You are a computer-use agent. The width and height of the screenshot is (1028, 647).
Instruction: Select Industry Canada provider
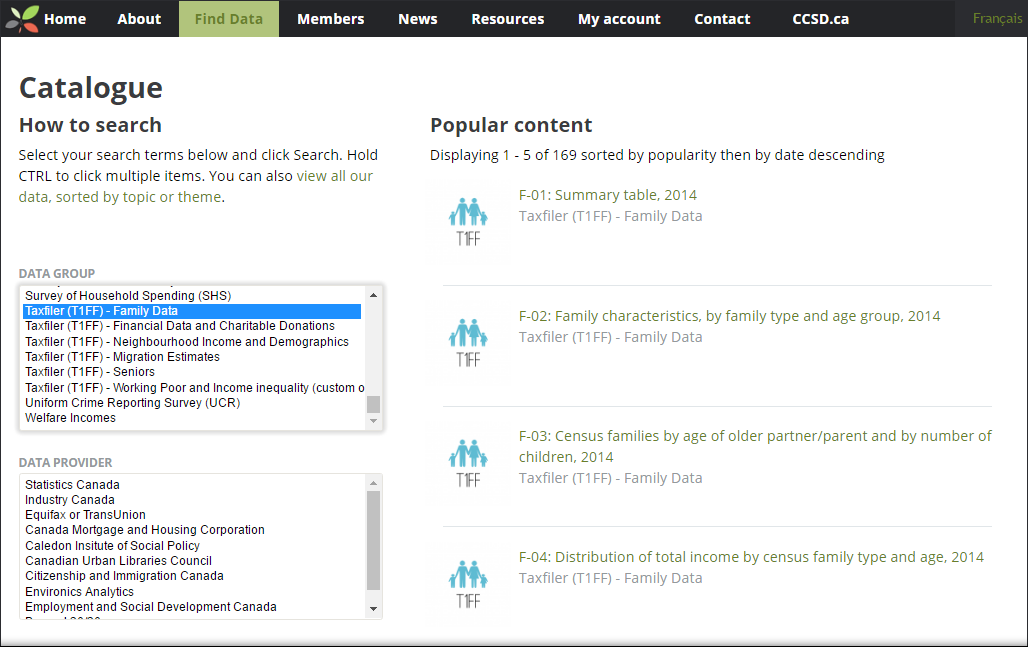(192, 500)
